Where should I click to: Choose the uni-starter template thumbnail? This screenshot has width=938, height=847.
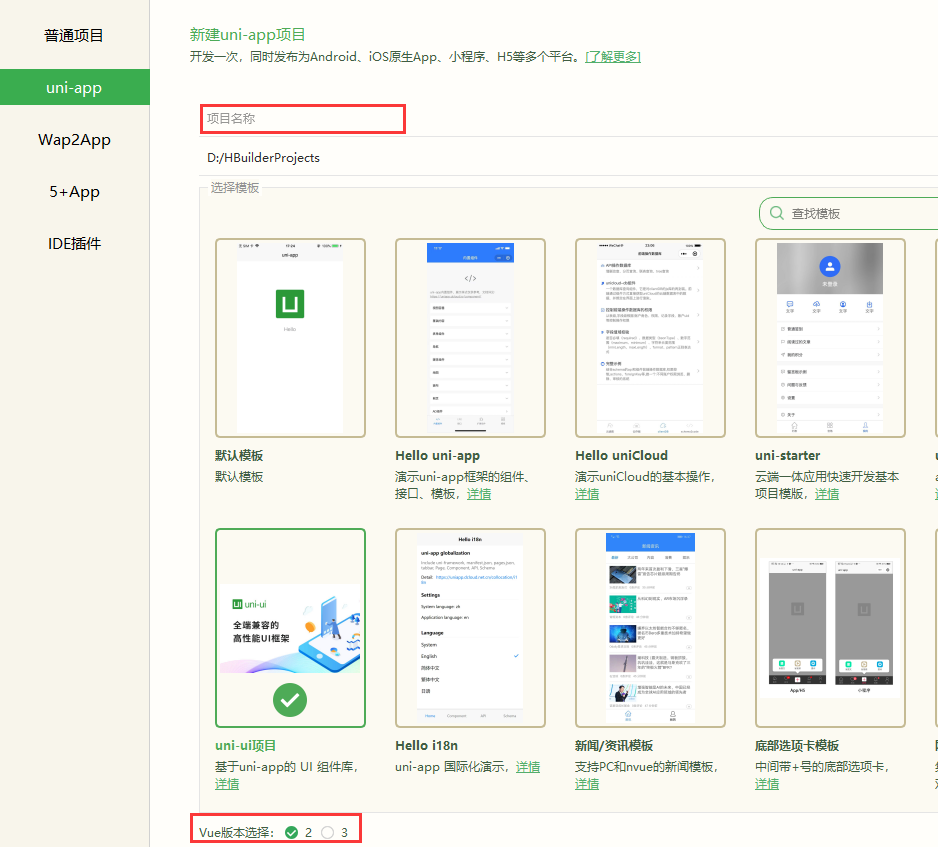[830, 338]
